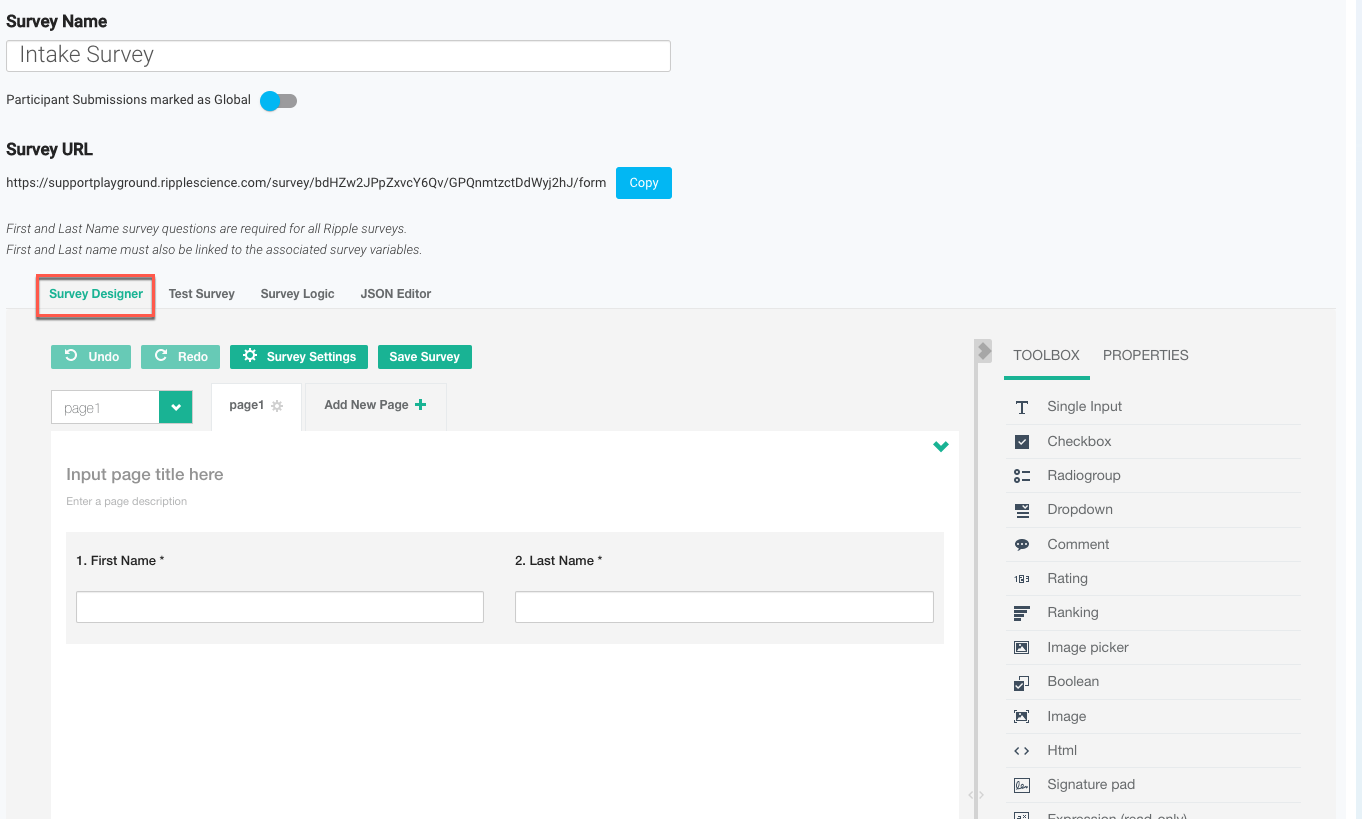The height and width of the screenshot is (819, 1362).
Task: Save the survey
Action: (424, 356)
